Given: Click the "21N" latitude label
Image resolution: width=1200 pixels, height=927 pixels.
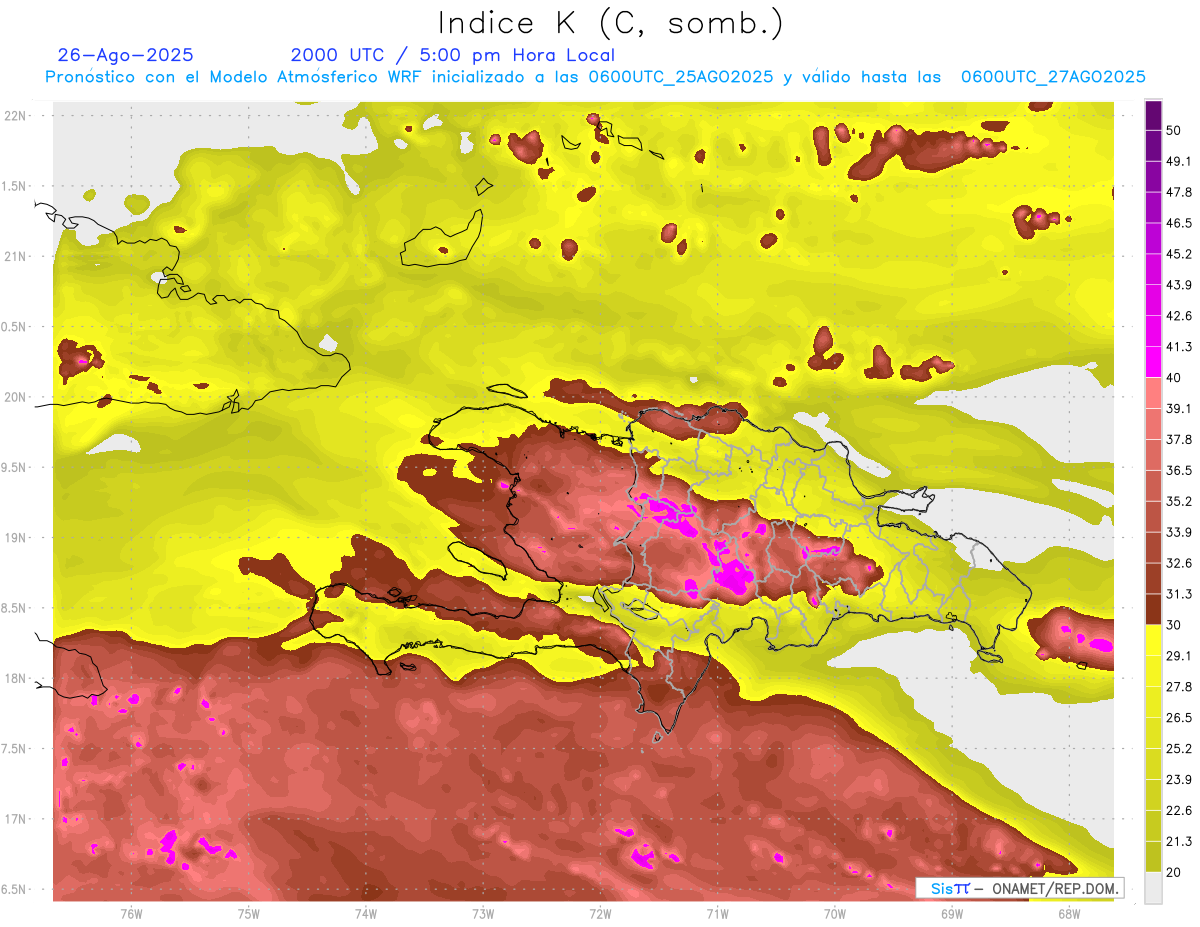Looking at the screenshot, I should (x=17, y=256).
